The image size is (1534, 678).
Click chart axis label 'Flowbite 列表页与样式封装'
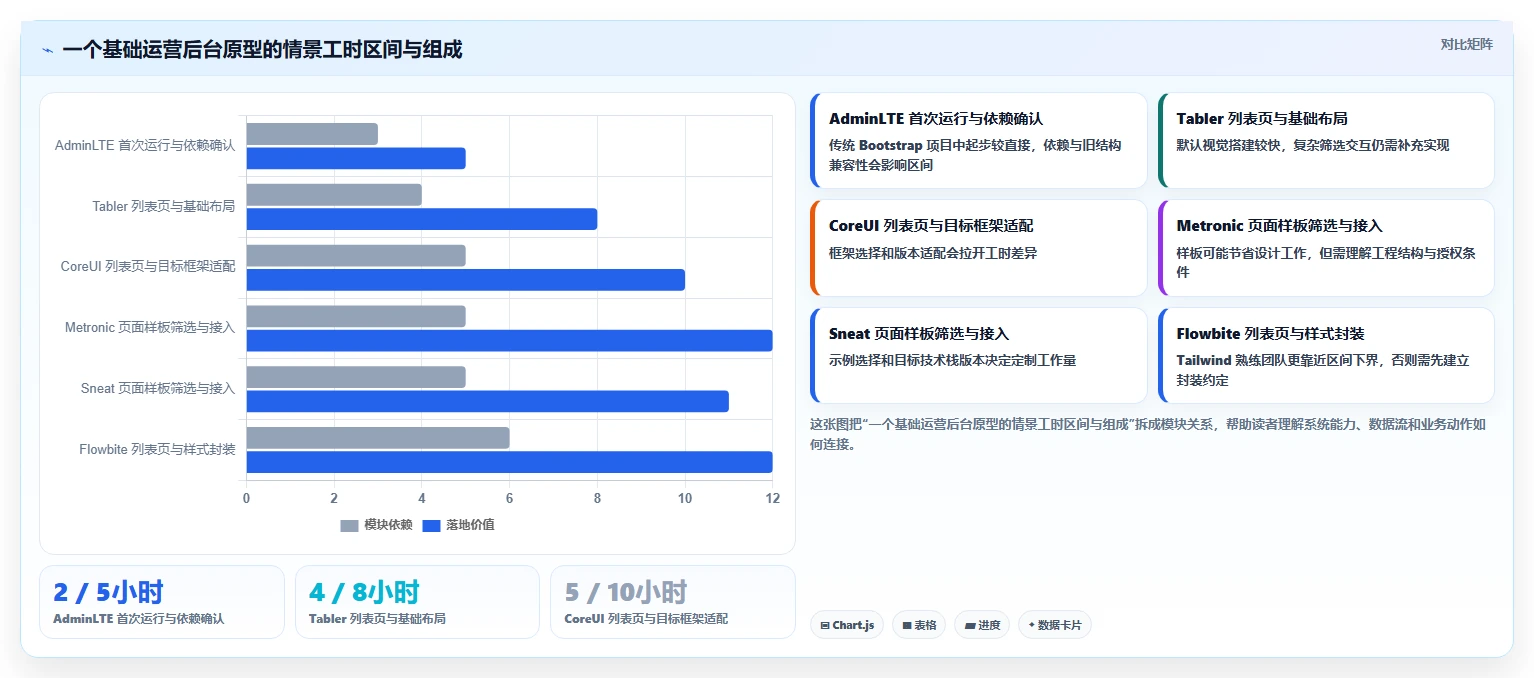(x=157, y=450)
